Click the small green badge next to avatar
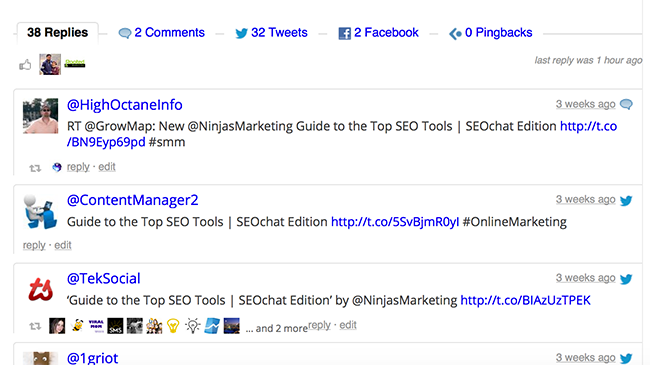The image size is (650, 365). tap(75, 63)
